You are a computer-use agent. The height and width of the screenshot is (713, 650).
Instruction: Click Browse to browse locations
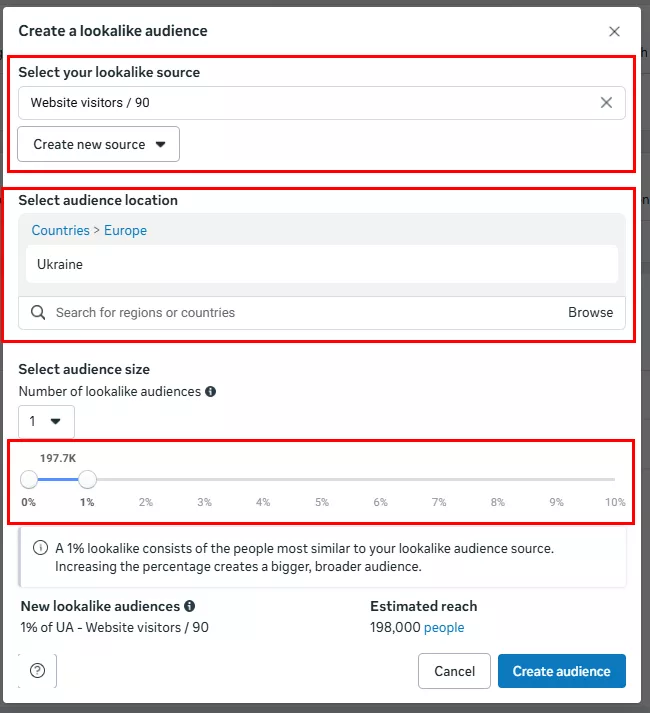590,312
